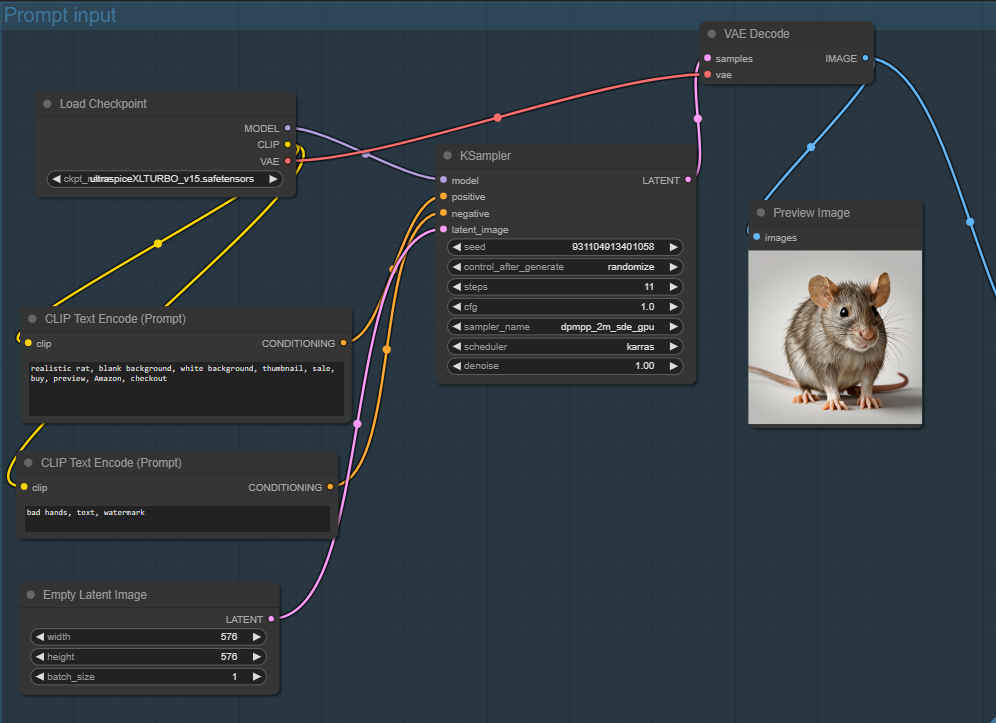
Task: Click the positive input socket on KSampler
Action: 443,196
